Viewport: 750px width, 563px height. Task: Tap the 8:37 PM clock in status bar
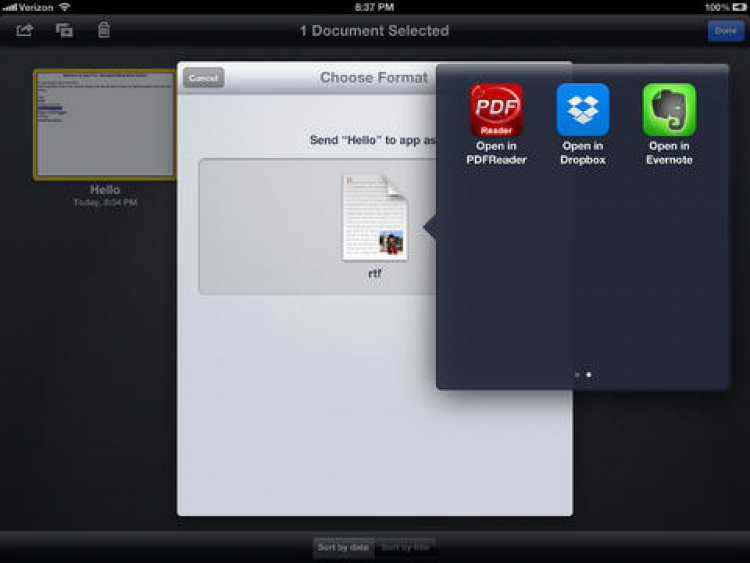pos(375,7)
